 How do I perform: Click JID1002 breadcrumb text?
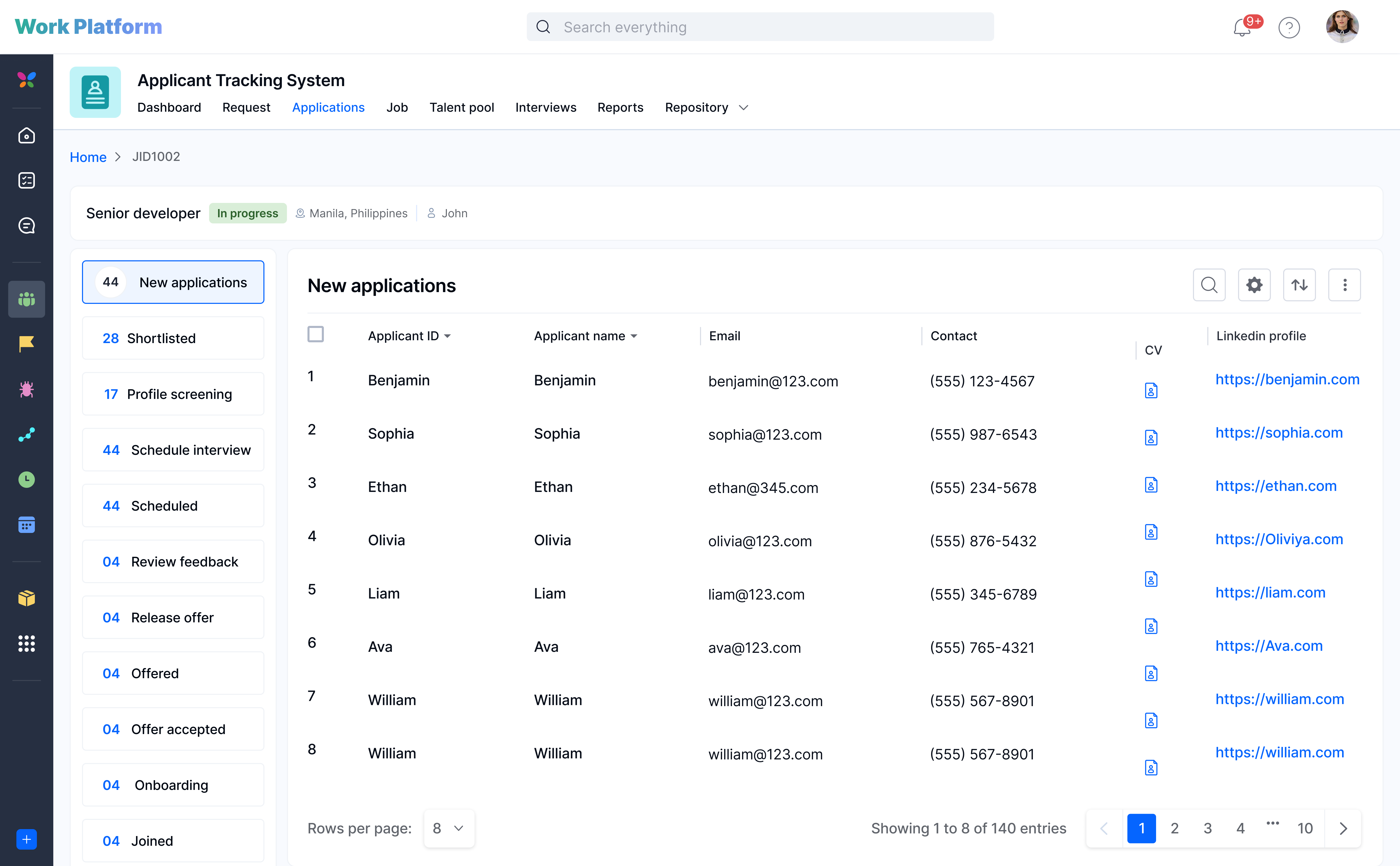click(x=156, y=157)
